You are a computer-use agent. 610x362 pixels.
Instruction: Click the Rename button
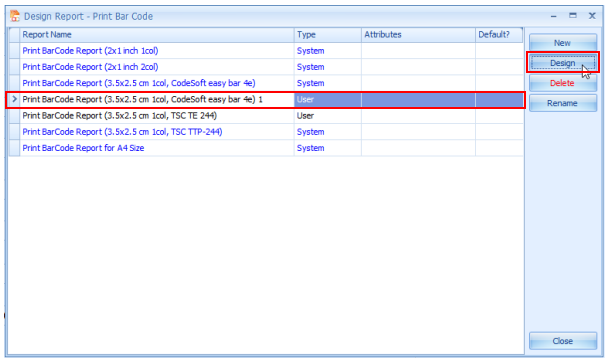(563, 103)
